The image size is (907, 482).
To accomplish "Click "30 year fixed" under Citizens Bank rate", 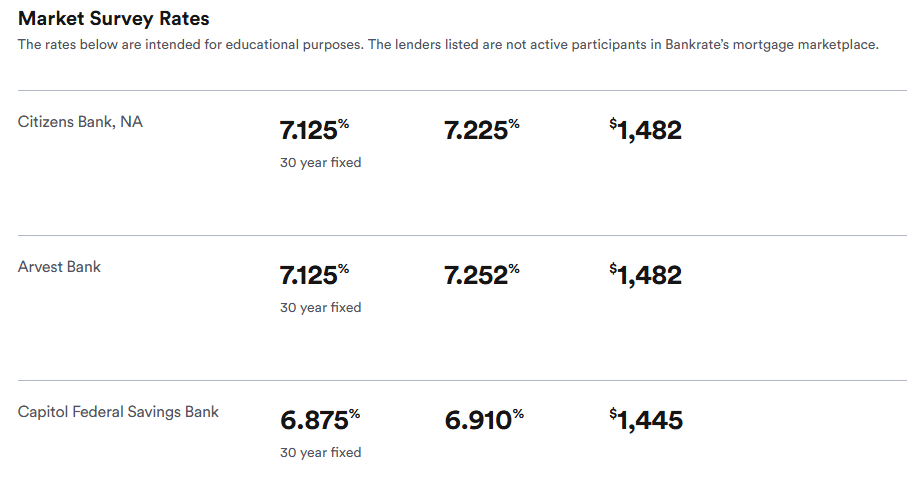I will [320, 163].
